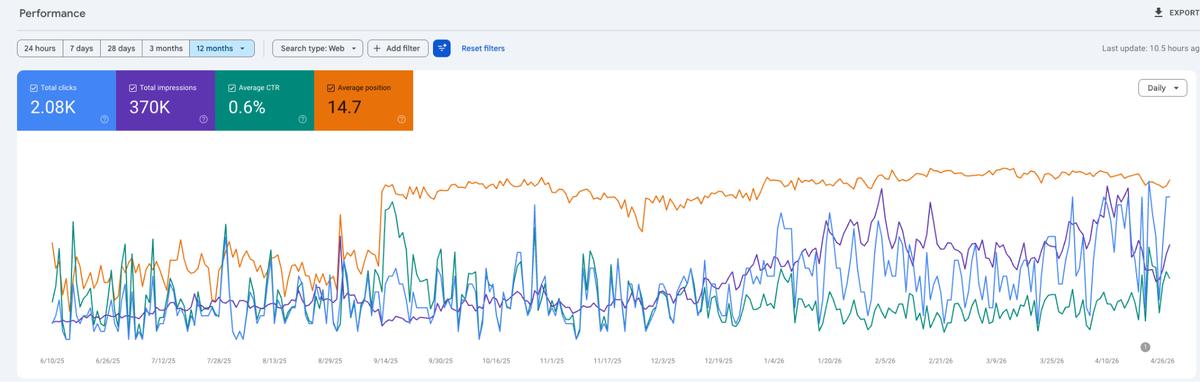Select the 7 days range

click(x=81, y=48)
